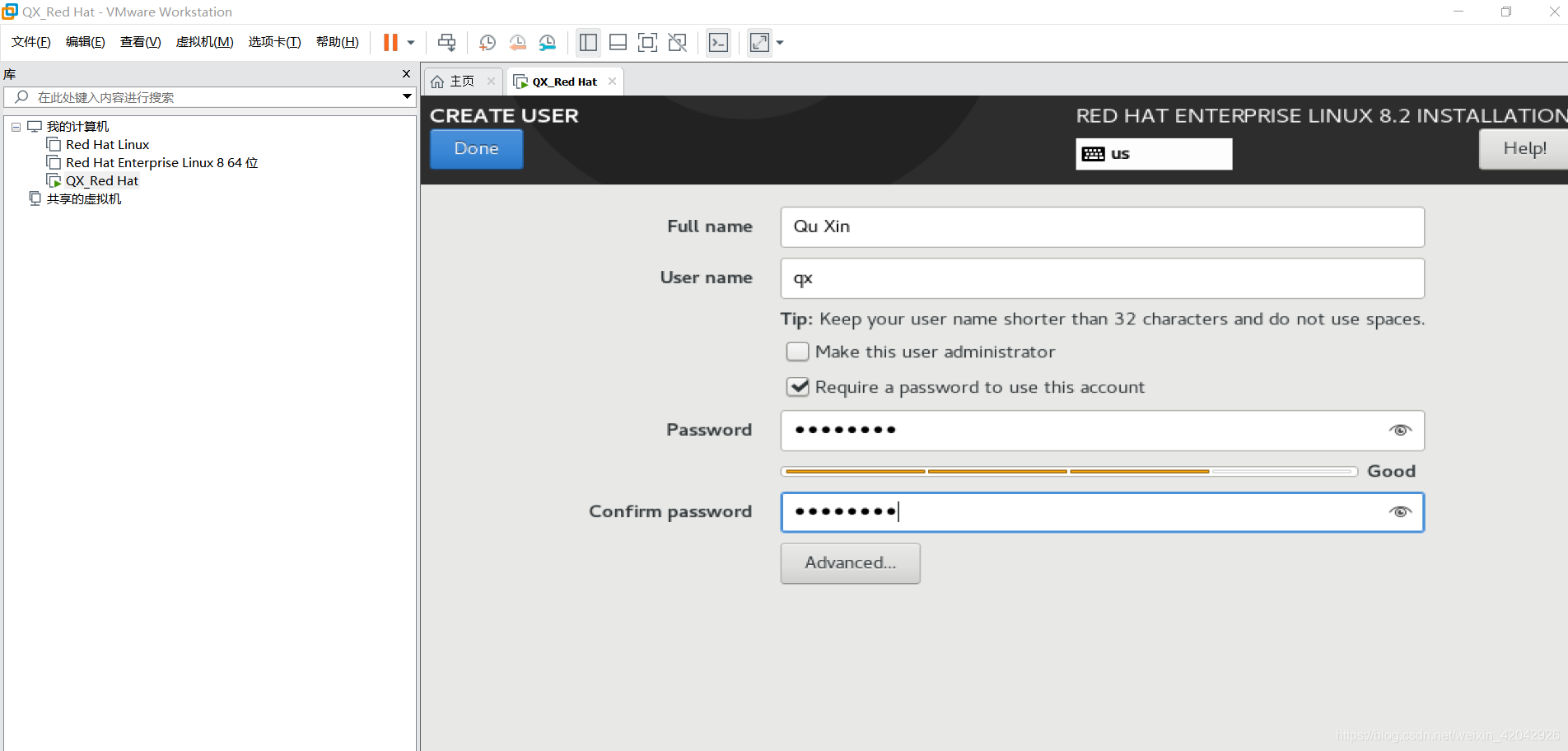Switch to Unity mode

tap(678, 43)
